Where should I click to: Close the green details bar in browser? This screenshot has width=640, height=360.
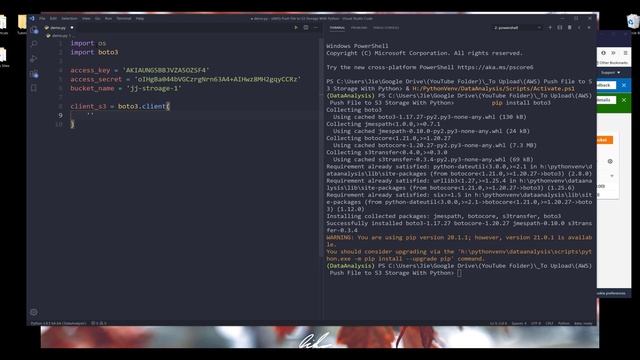(624, 100)
